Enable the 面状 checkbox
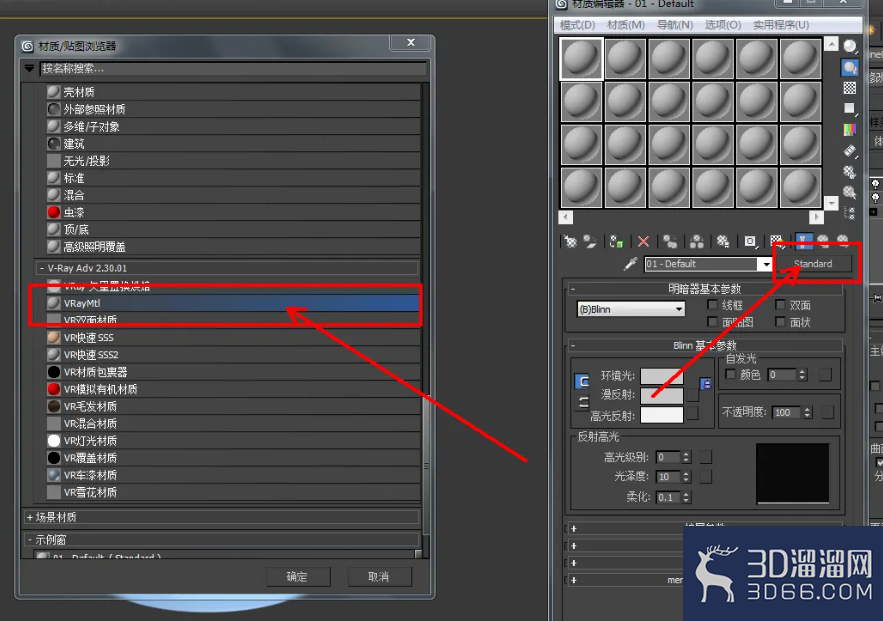 [x=780, y=321]
